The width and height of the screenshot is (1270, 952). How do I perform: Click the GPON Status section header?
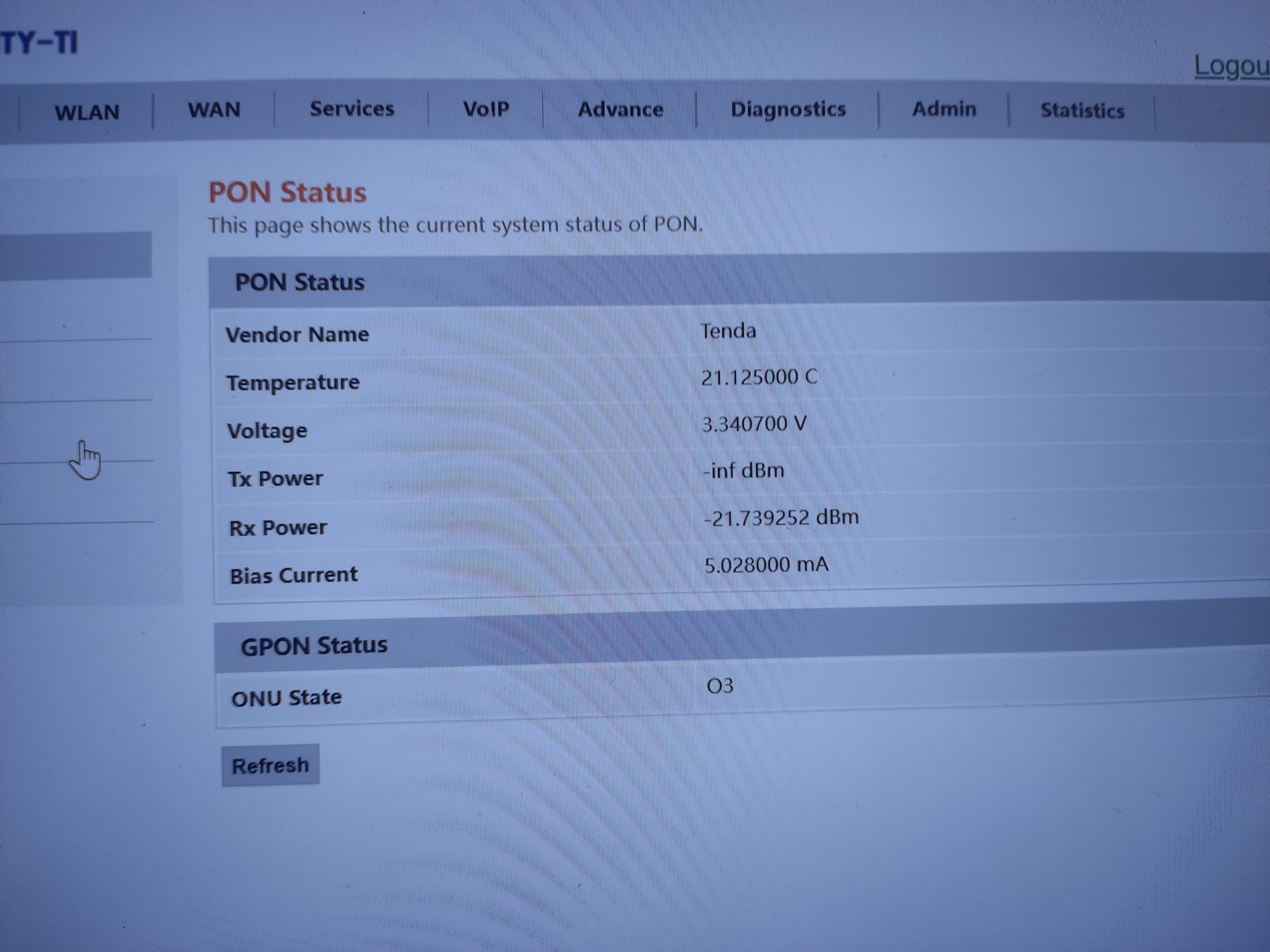[314, 645]
